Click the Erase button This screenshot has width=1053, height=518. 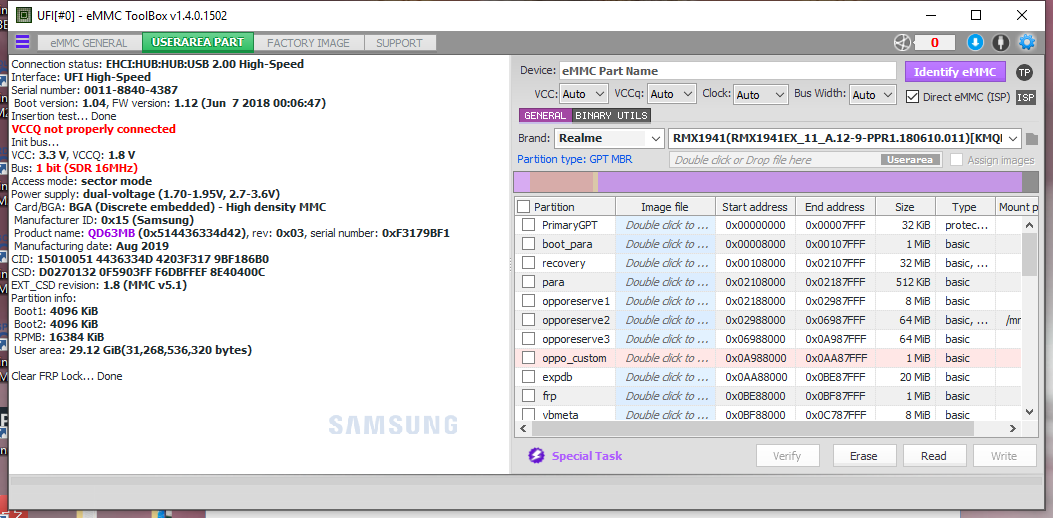click(864, 456)
